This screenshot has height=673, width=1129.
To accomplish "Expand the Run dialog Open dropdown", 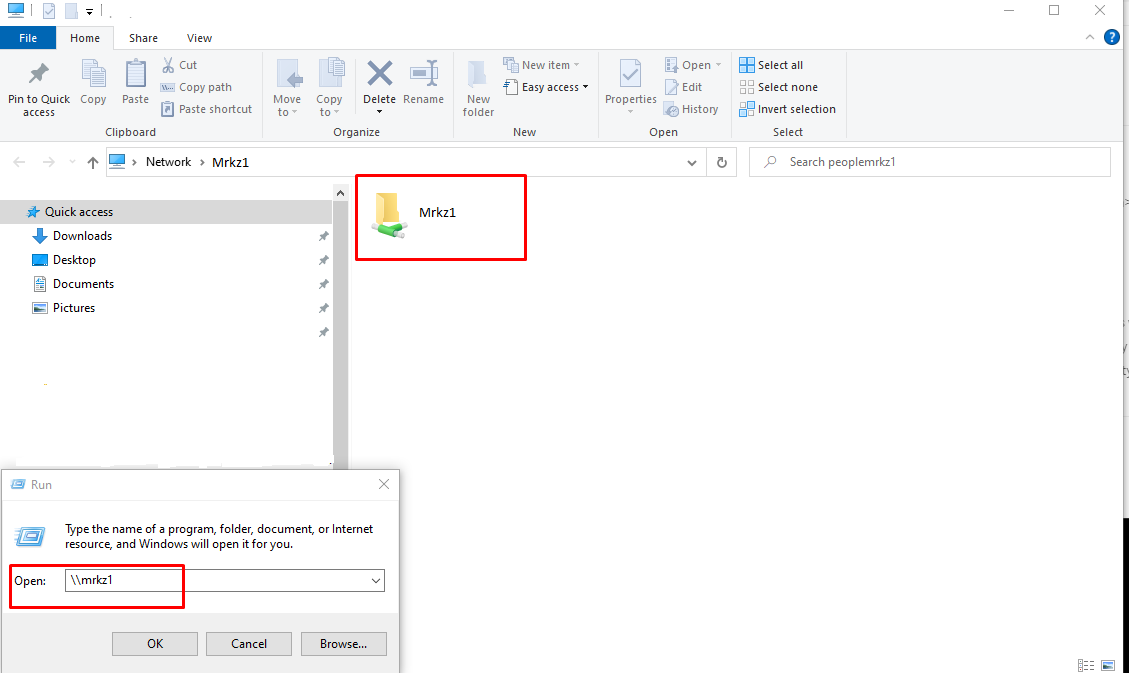I will [x=376, y=581].
